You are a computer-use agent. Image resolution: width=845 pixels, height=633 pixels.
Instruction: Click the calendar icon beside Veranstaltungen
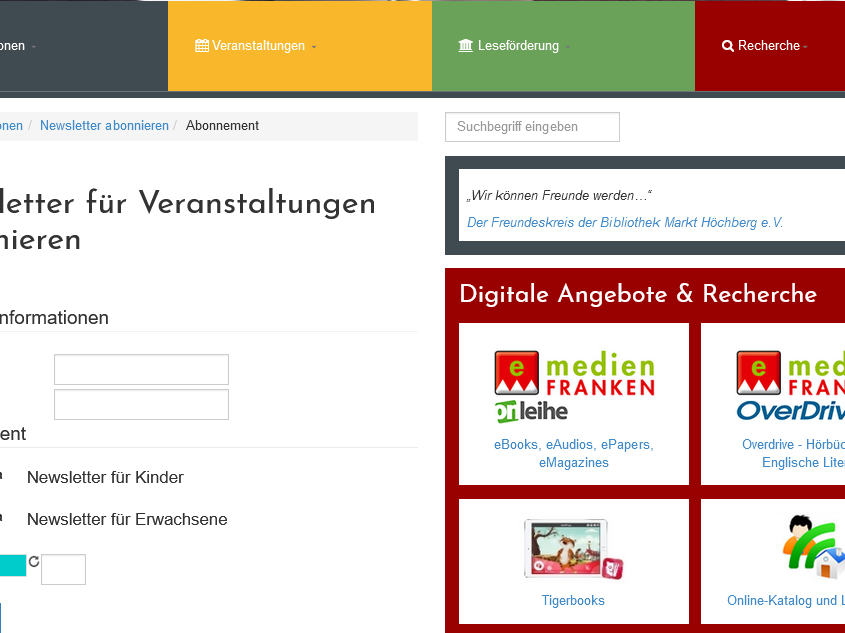pyautogui.click(x=202, y=46)
